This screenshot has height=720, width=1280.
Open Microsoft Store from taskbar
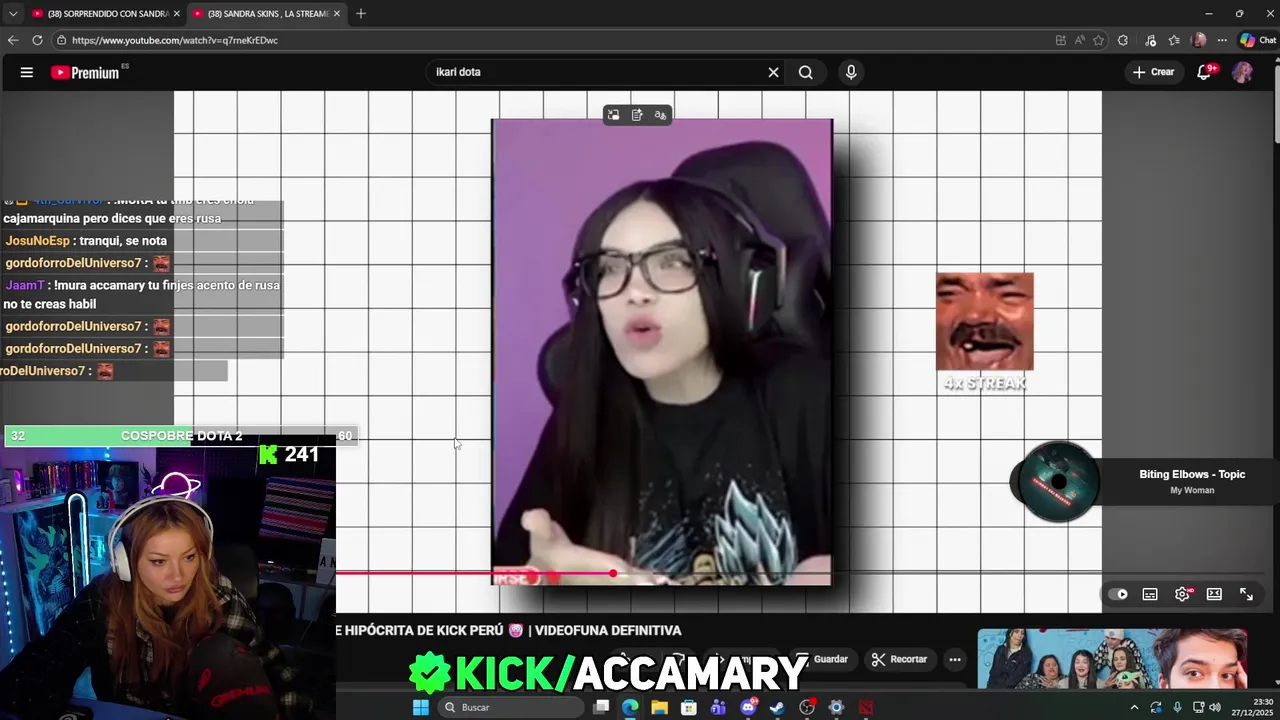(689, 707)
